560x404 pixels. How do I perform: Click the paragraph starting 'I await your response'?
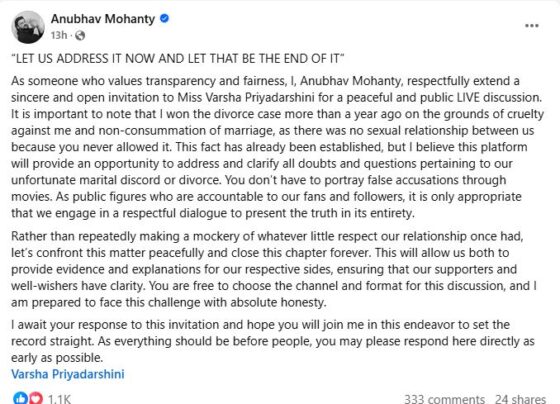tap(273, 341)
